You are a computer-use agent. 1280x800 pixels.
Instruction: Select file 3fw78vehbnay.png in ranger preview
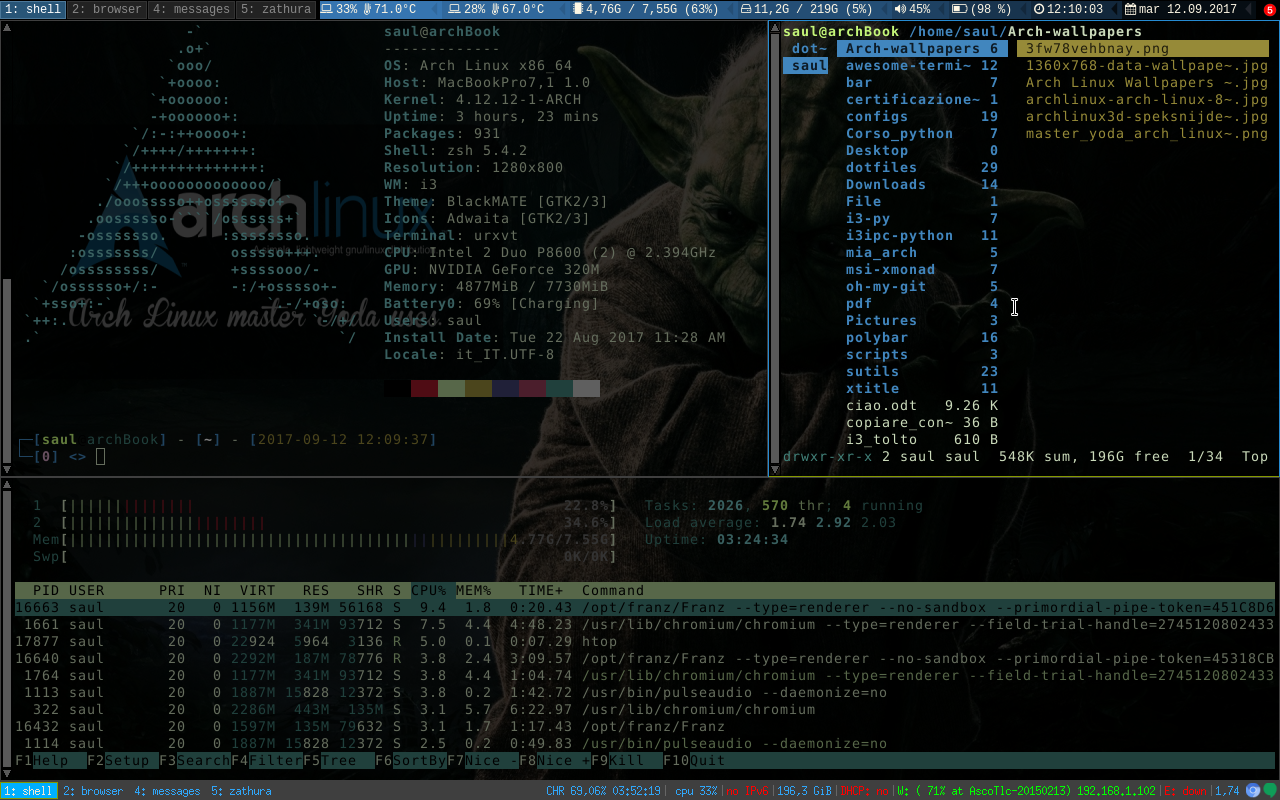tap(1143, 48)
